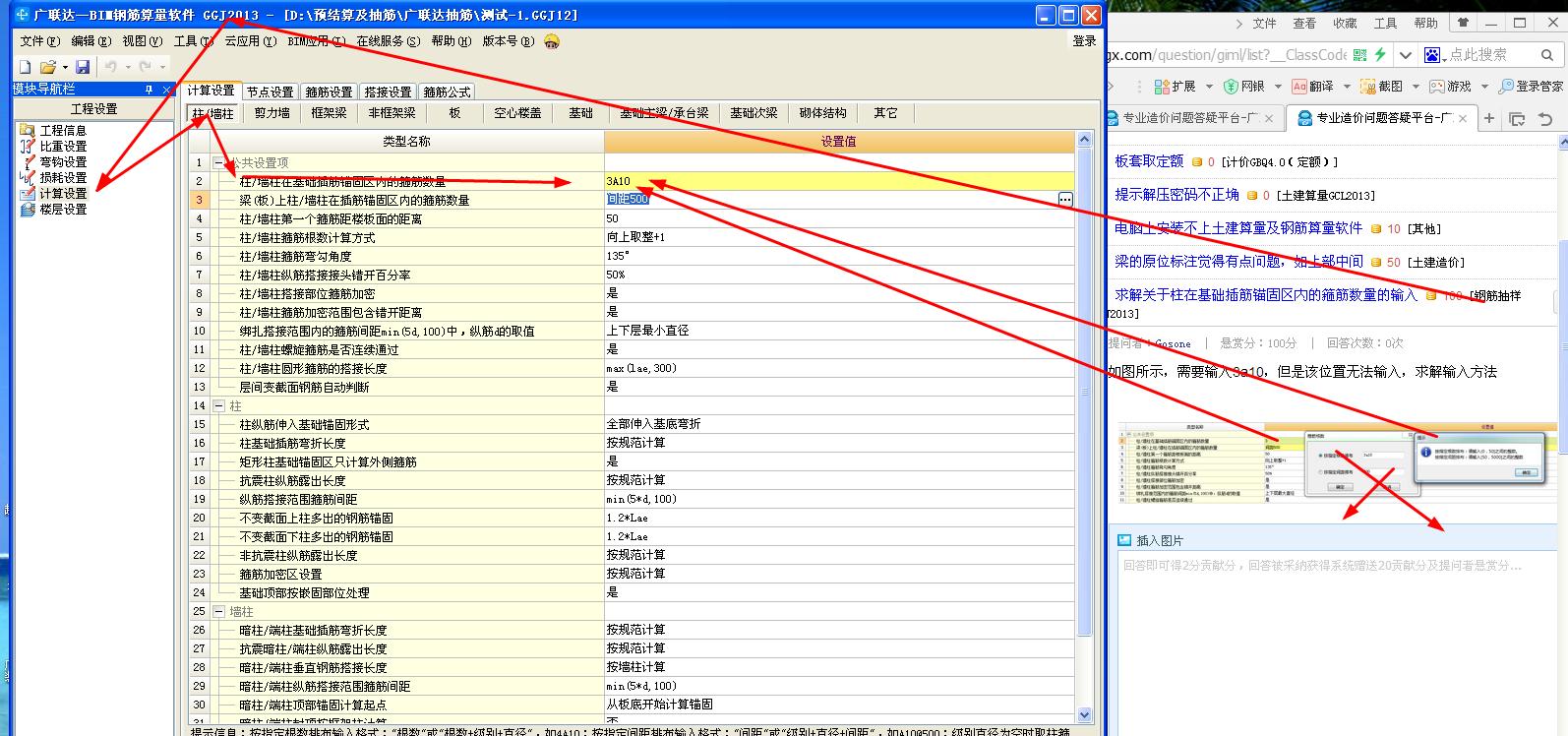Switch to the 箍筋公式 tab
Image resolution: width=1568 pixels, height=736 pixels.
[x=447, y=92]
